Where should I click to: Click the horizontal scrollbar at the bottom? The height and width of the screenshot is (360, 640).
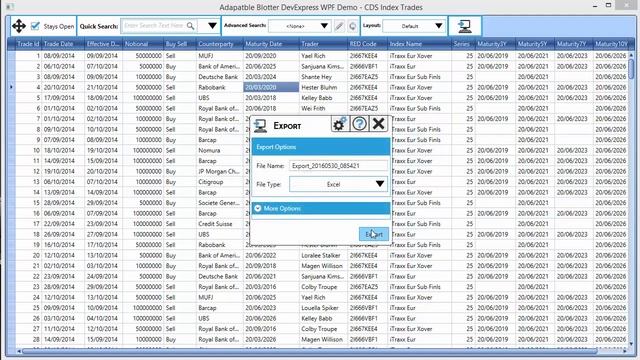pyautogui.click(x=310, y=351)
